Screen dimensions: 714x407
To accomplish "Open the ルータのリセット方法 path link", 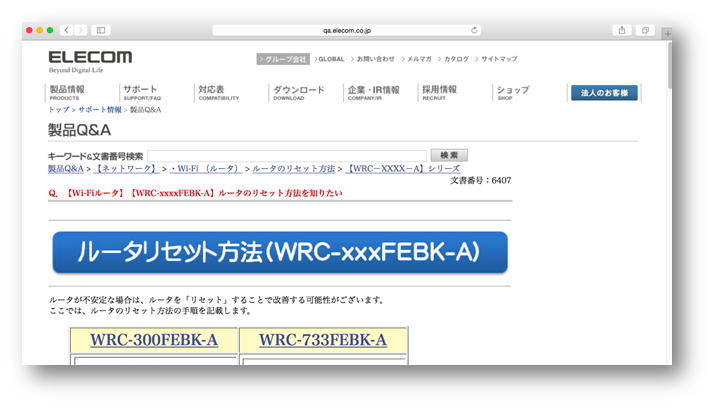I will pyautogui.click(x=294, y=169).
